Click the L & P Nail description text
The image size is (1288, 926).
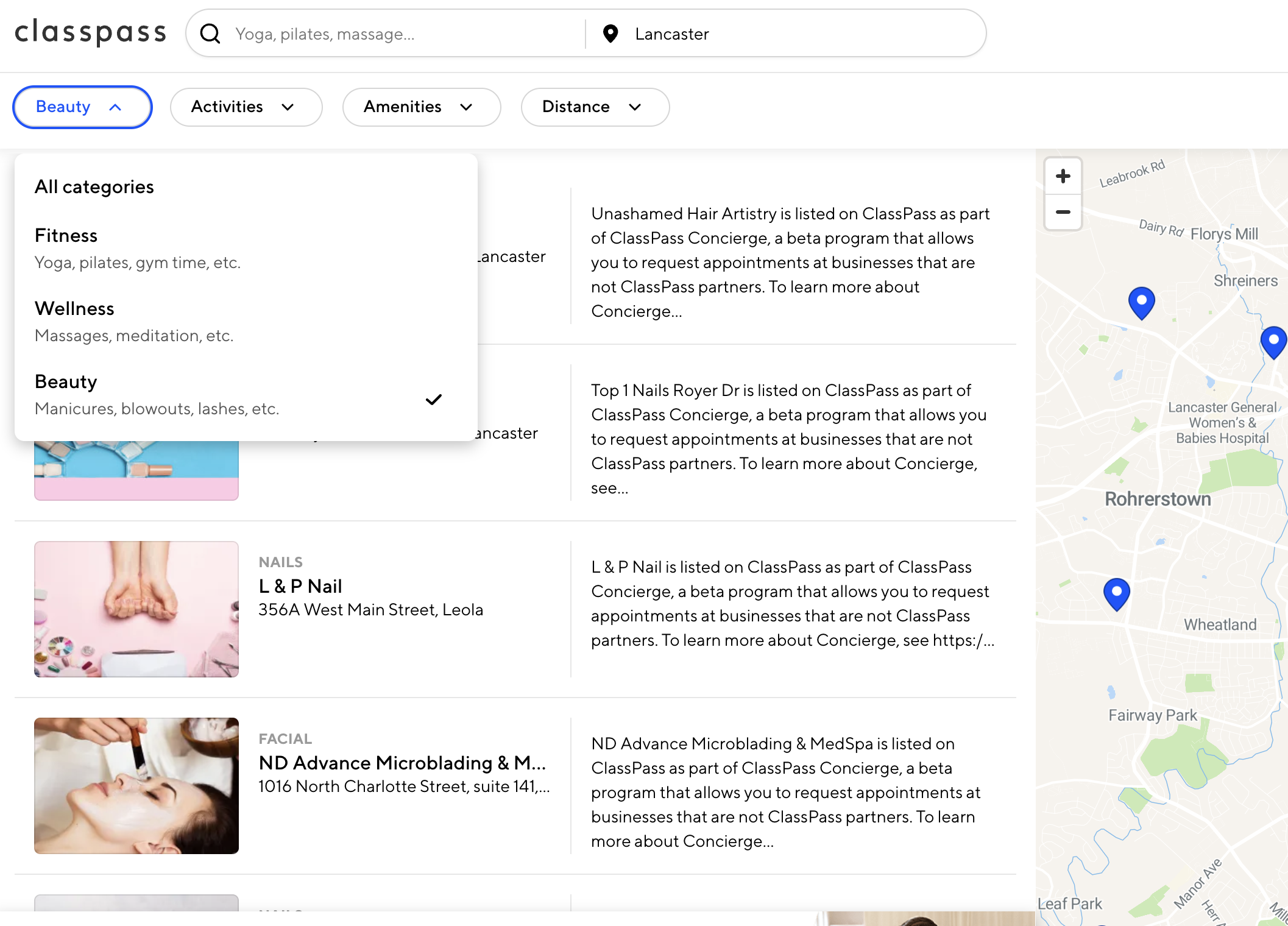click(793, 604)
